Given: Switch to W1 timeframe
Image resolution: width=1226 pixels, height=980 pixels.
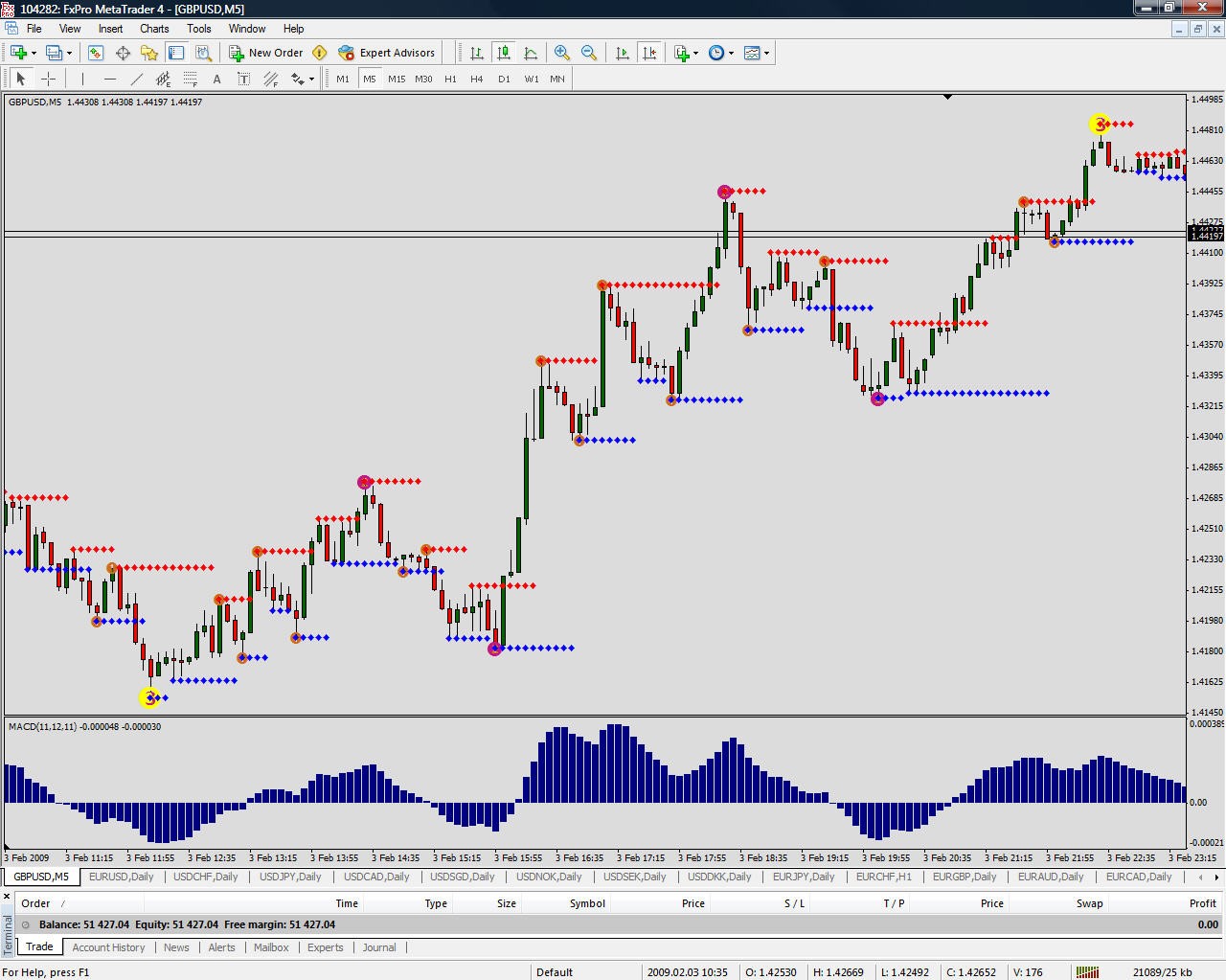Looking at the screenshot, I should coord(532,79).
